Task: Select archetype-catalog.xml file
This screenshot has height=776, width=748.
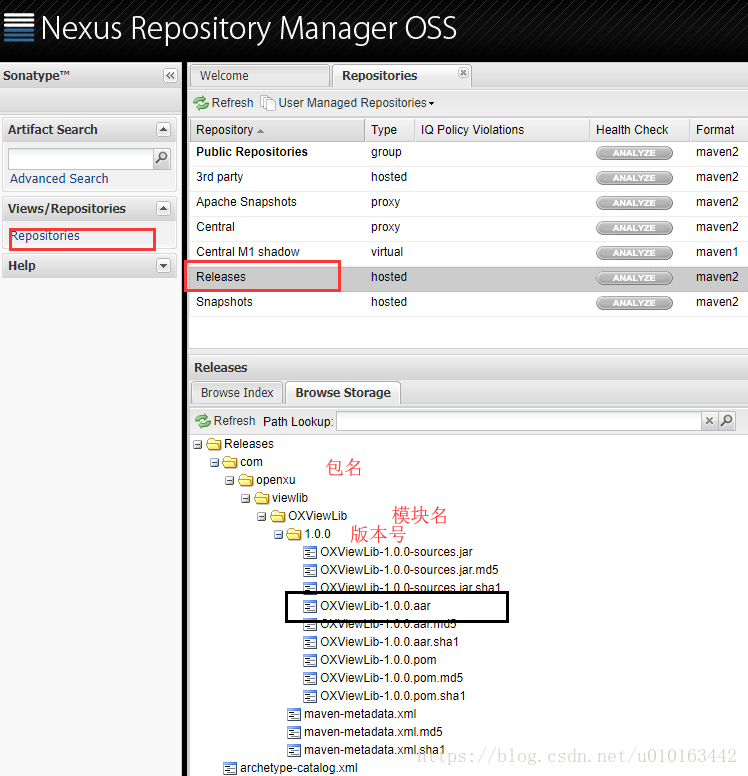Action: coord(299,769)
